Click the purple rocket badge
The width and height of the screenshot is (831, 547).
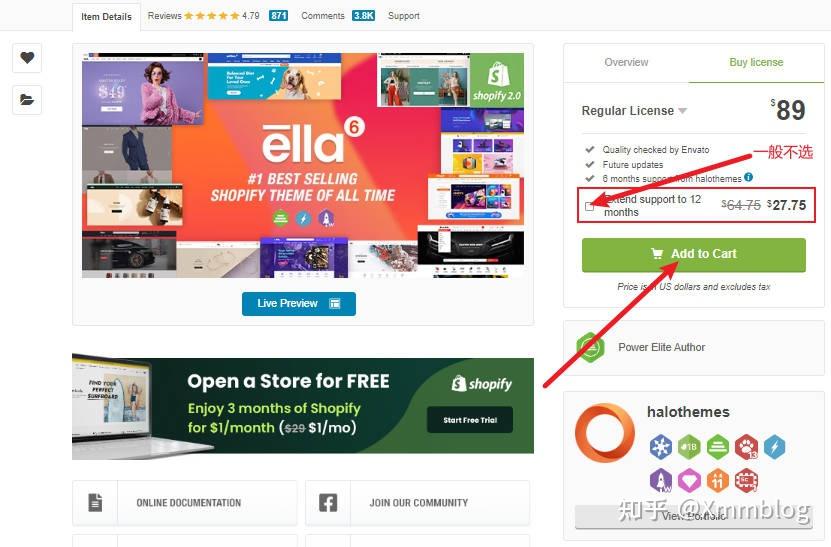point(660,481)
